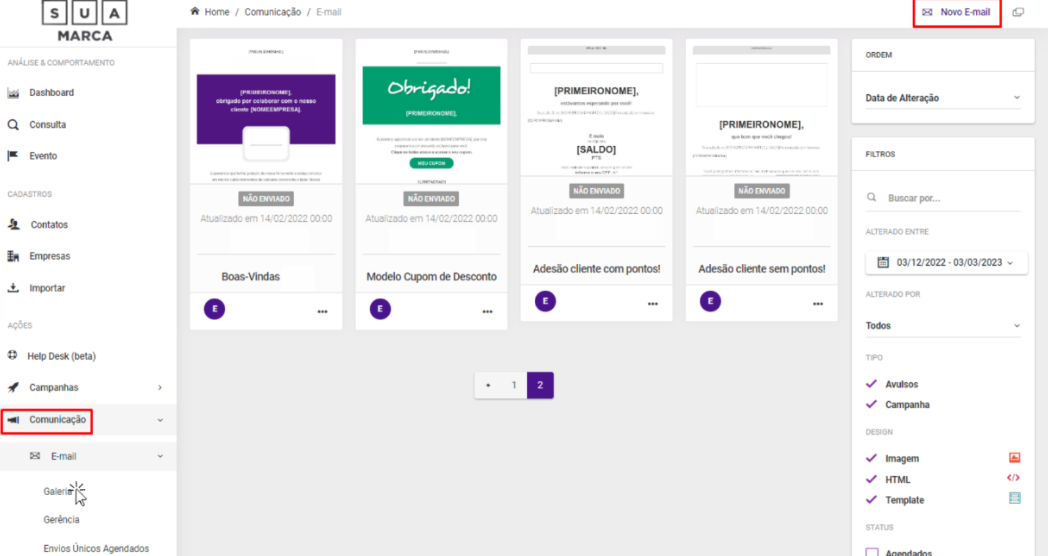Click the avatar E on Modelo Cupom de Desconto card
Image resolution: width=1048 pixels, height=556 pixels.
pyautogui.click(x=380, y=309)
